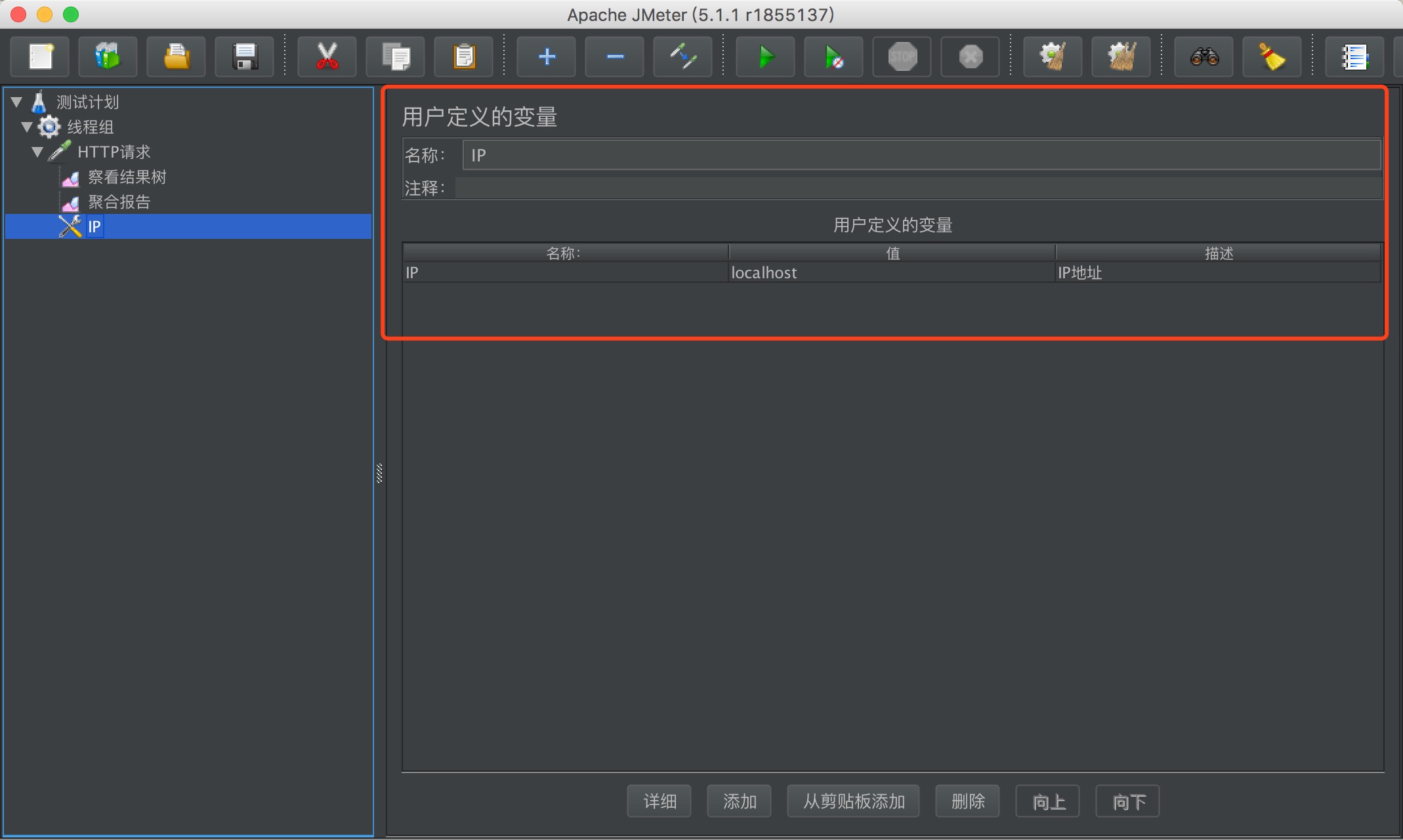
Task: Click the Clear icon with gear and broom
Action: (1053, 56)
